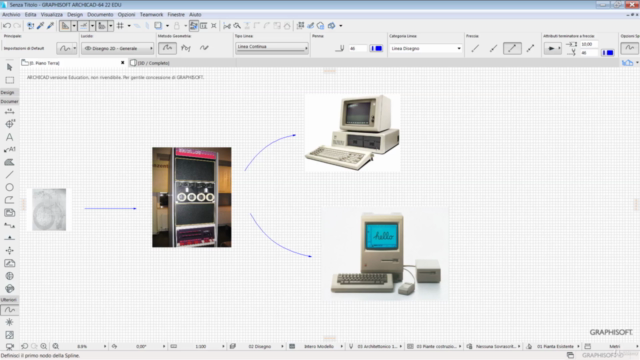The width and height of the screenshot is (640, 360).
Task: Toggle the Guide Lines button in toolbar
Action: (65, 26)
